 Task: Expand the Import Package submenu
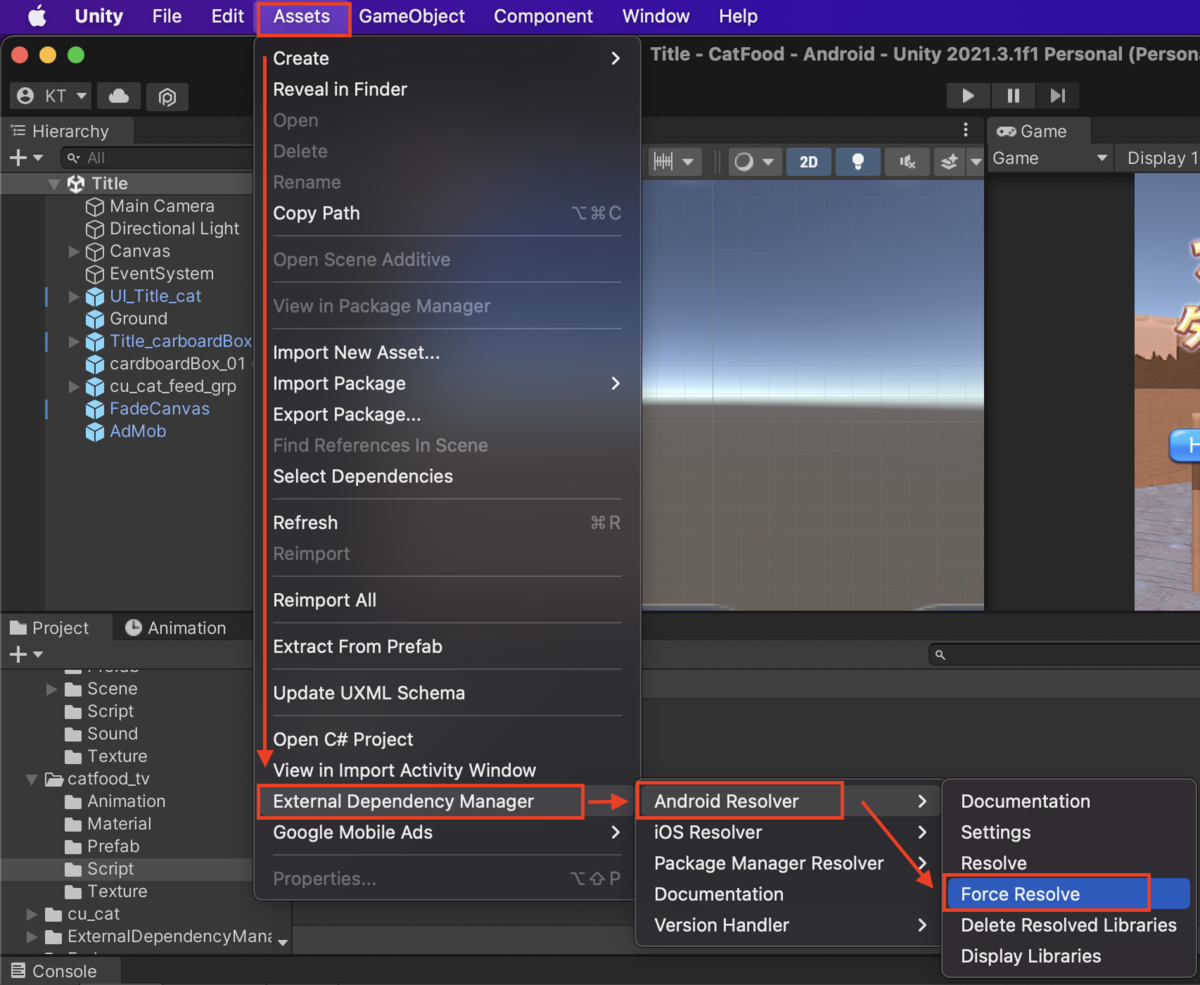click(x=447, y=383)
